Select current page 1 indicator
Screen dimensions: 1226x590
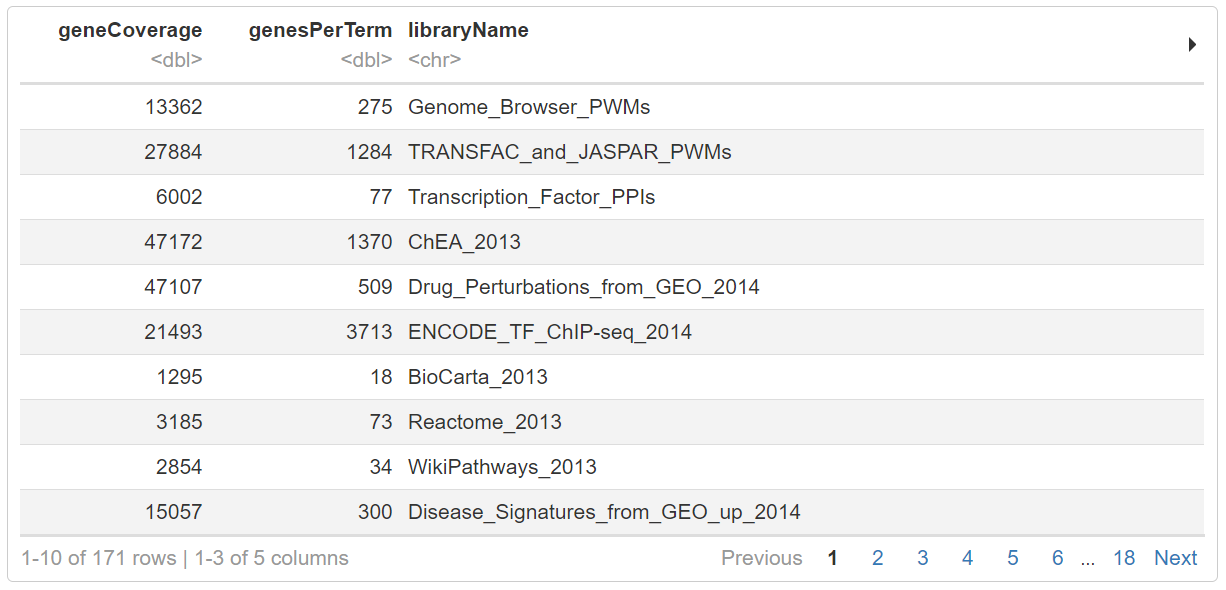(832, 558)
